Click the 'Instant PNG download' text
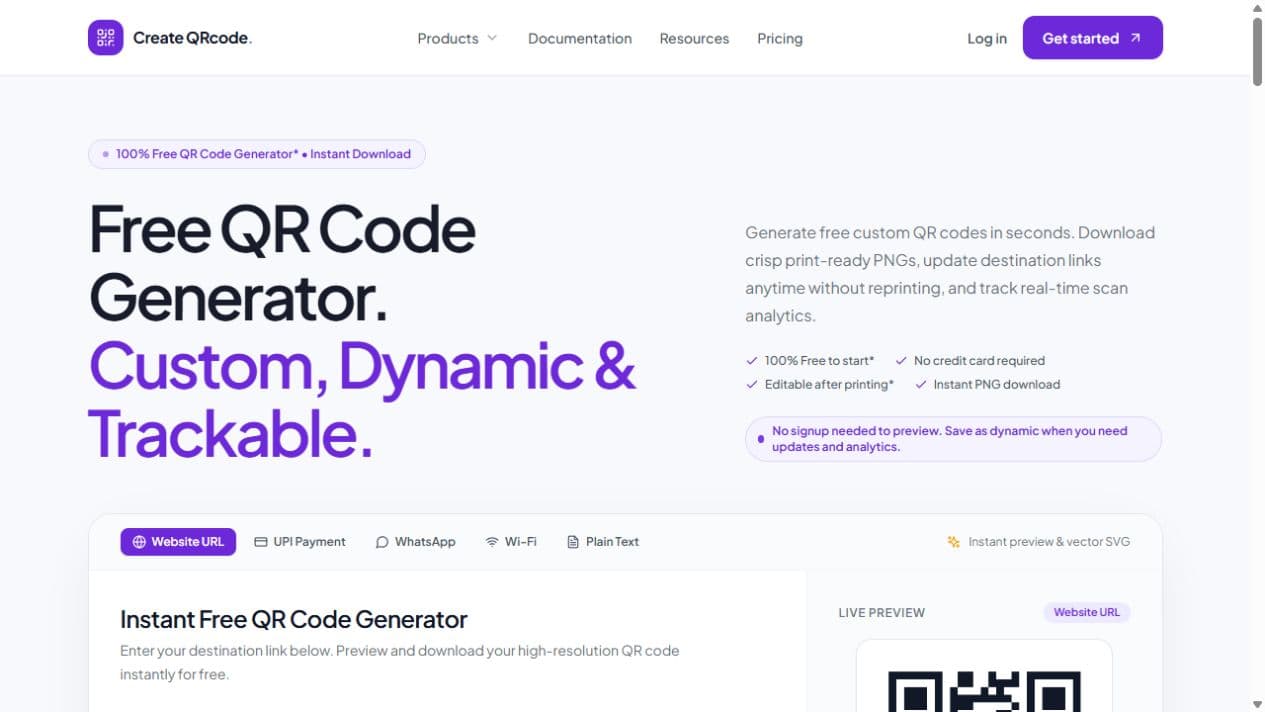 [x=997, y=384]
